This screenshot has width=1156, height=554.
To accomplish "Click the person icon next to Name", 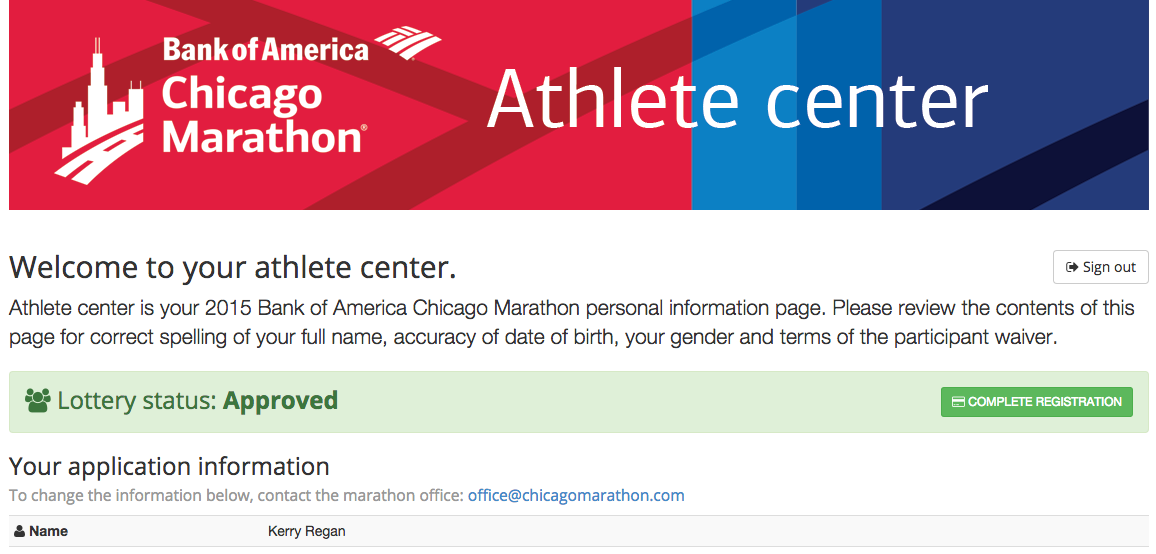I will (x=19, y=532).
